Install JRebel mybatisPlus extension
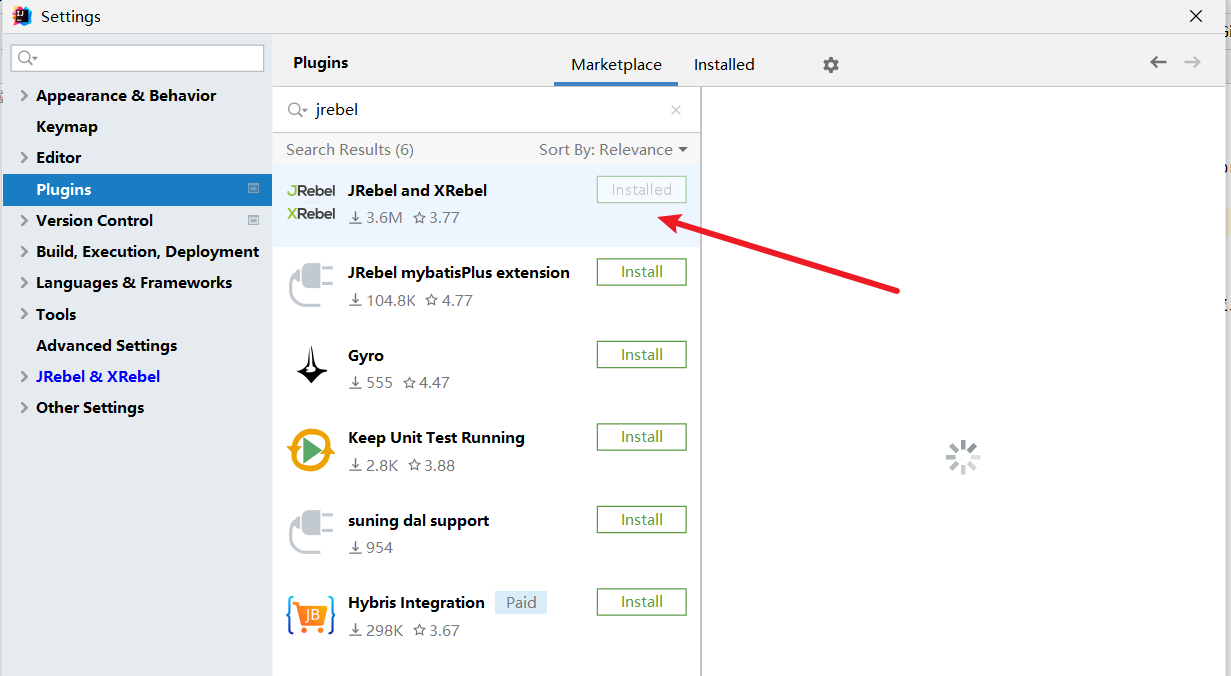Image resolution: width=1231 pixels, height=676 pixels. coord(642,272)
